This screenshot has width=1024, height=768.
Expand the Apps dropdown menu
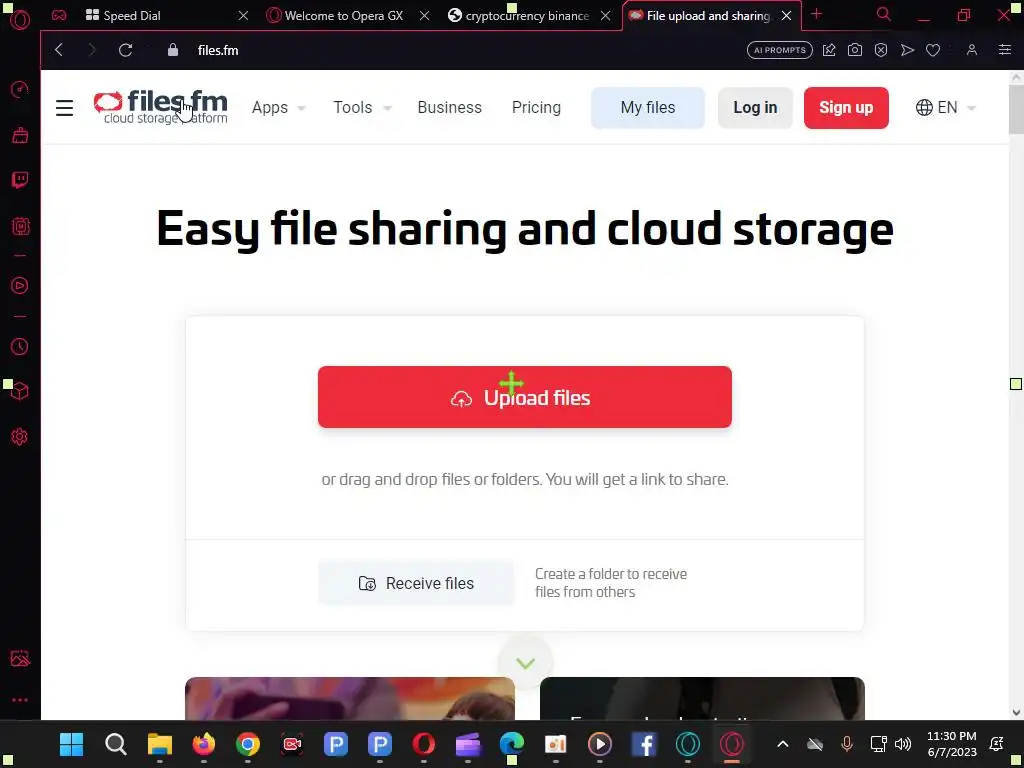click(x=279, y=108)
